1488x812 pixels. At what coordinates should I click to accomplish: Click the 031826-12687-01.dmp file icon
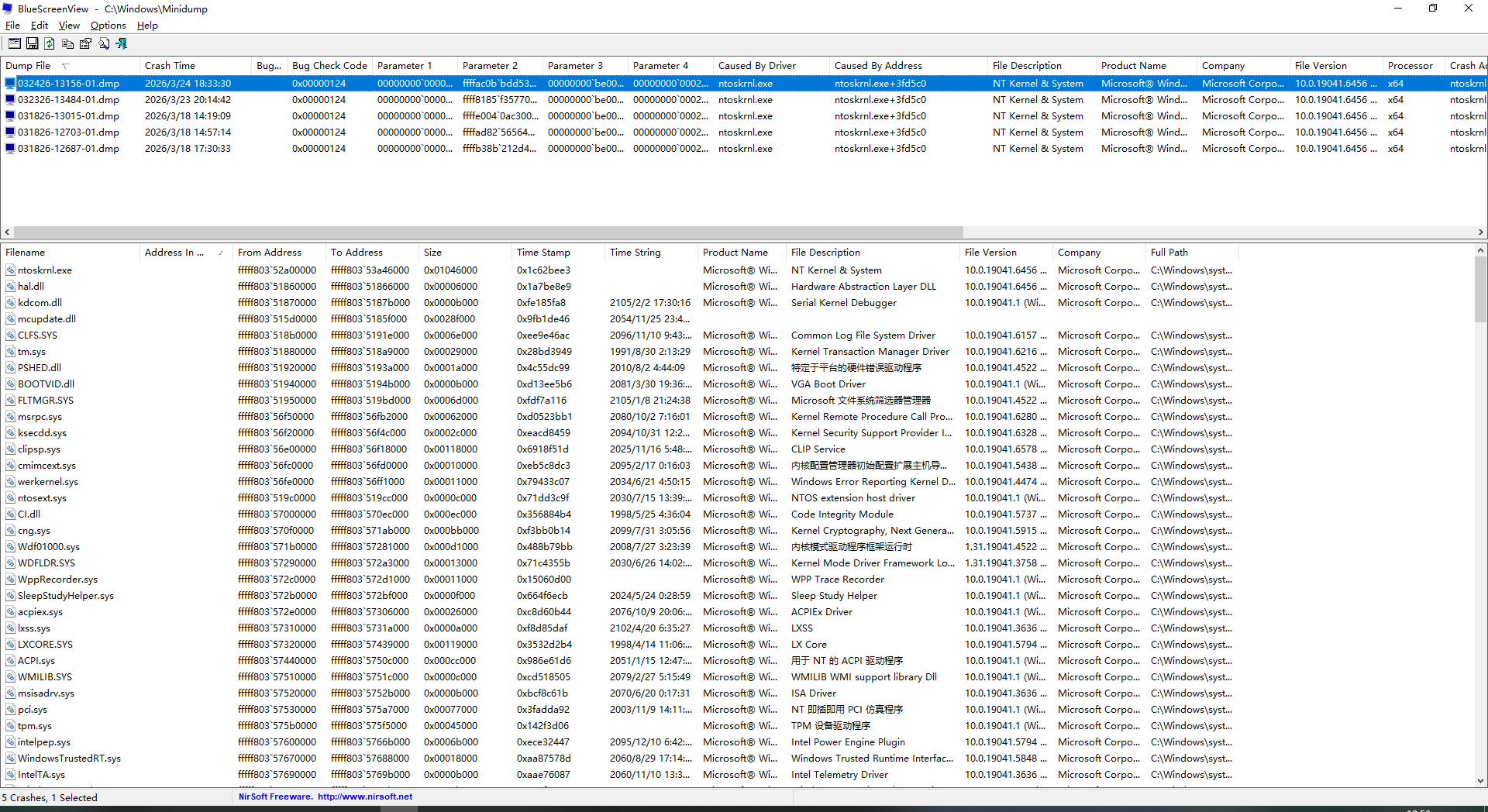tap(10, 149)
